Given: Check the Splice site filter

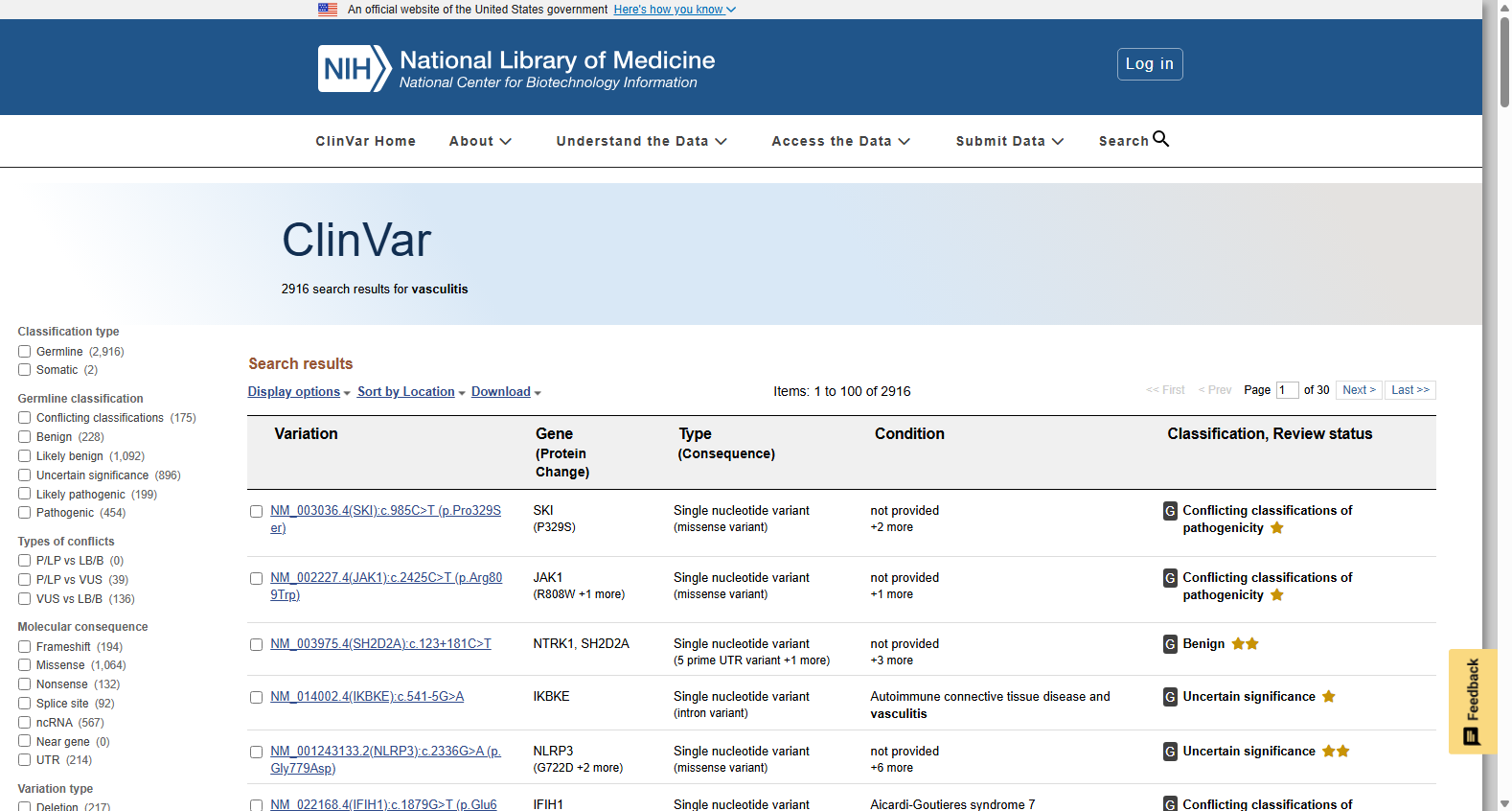Looking at the screenshot, I should tap(25, 704).
